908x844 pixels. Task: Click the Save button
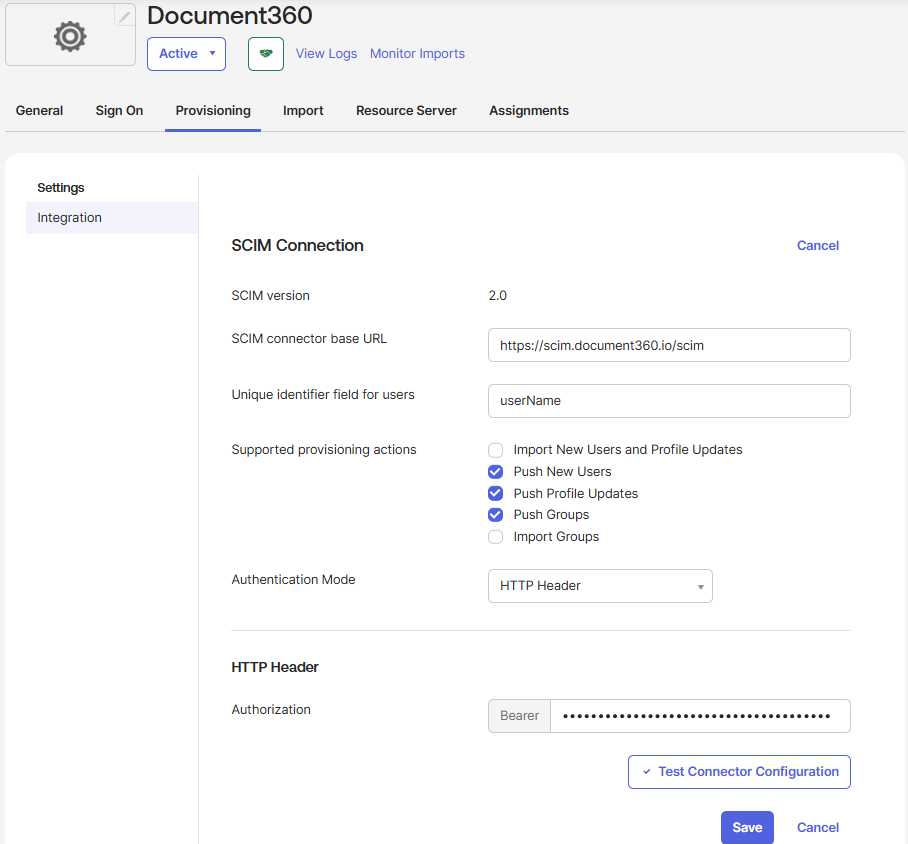pyautogui.click(x=747, y=827)
